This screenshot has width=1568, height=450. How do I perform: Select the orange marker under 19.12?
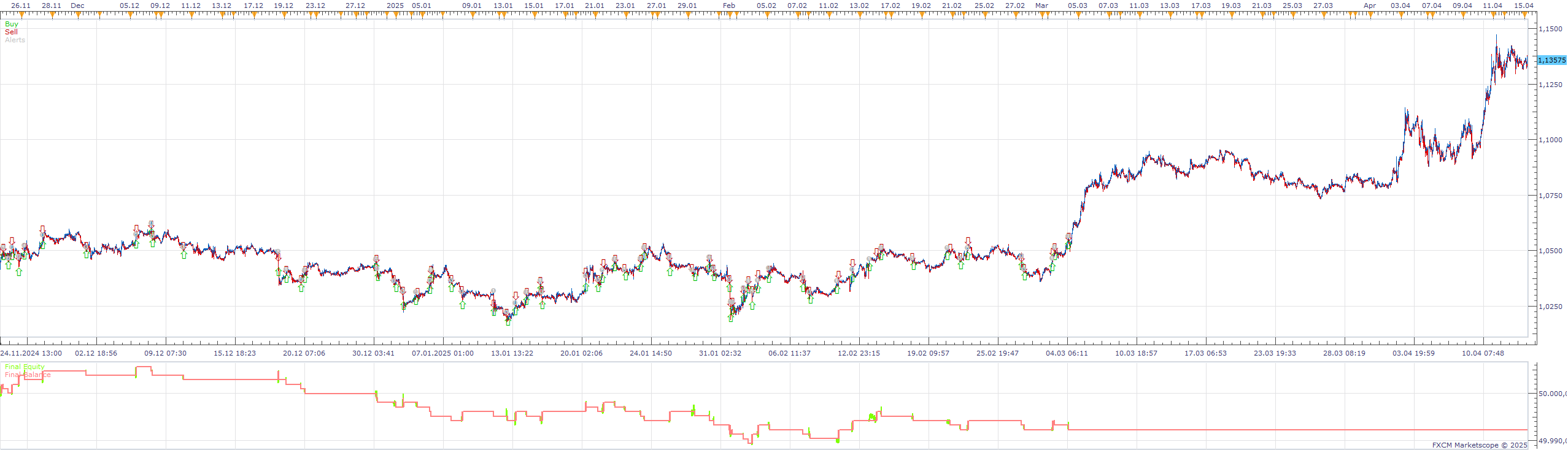(x=284, y=15)
